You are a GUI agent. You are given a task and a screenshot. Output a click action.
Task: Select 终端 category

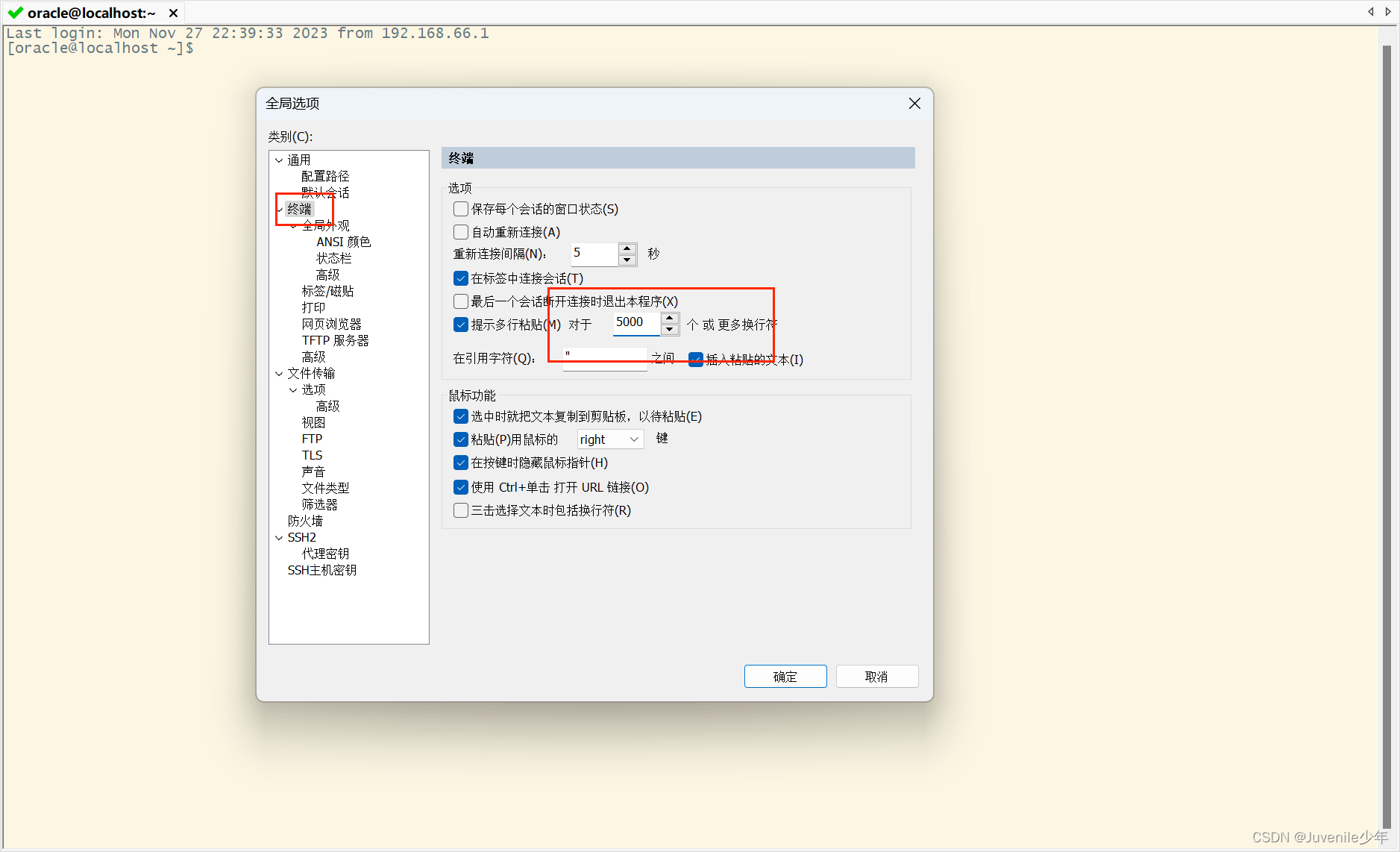click(x=299, y=209)
